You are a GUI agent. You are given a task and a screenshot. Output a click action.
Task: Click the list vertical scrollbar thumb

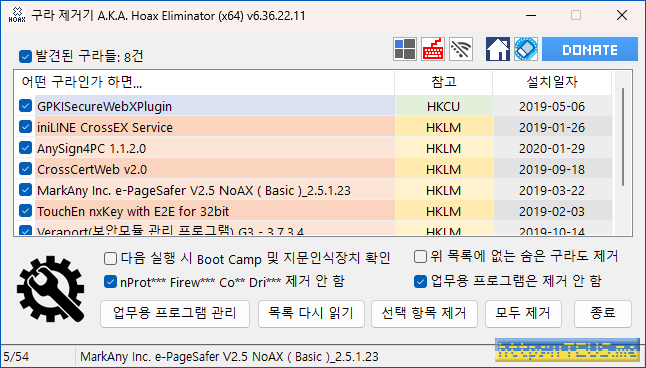[623, 137]
